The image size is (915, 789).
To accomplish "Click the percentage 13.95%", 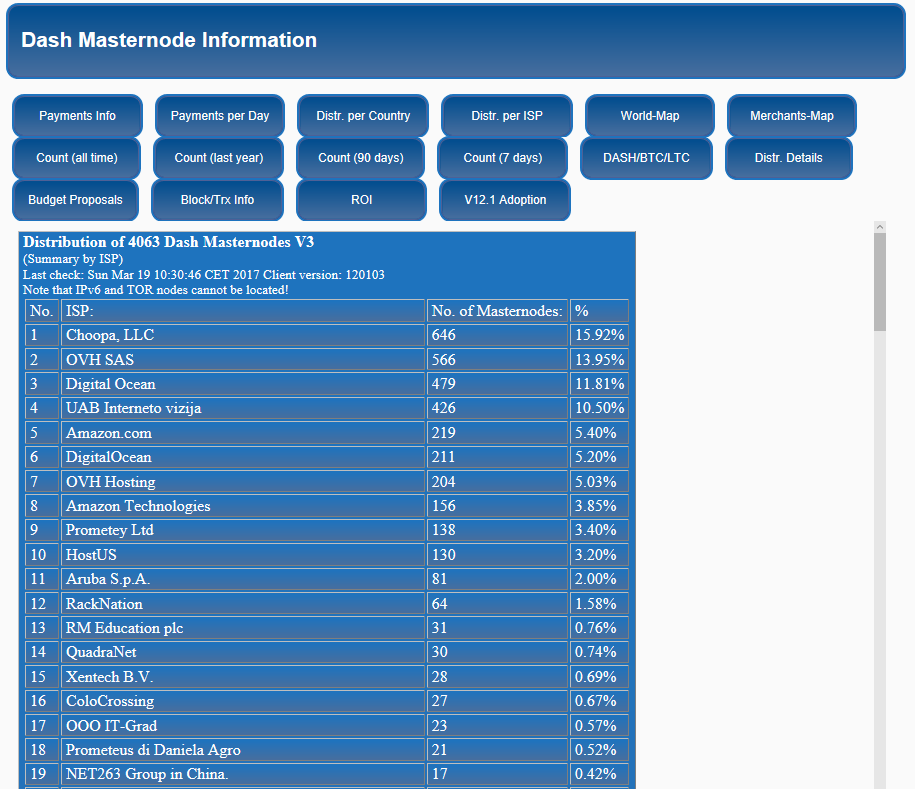I will [x=599, y=359].
